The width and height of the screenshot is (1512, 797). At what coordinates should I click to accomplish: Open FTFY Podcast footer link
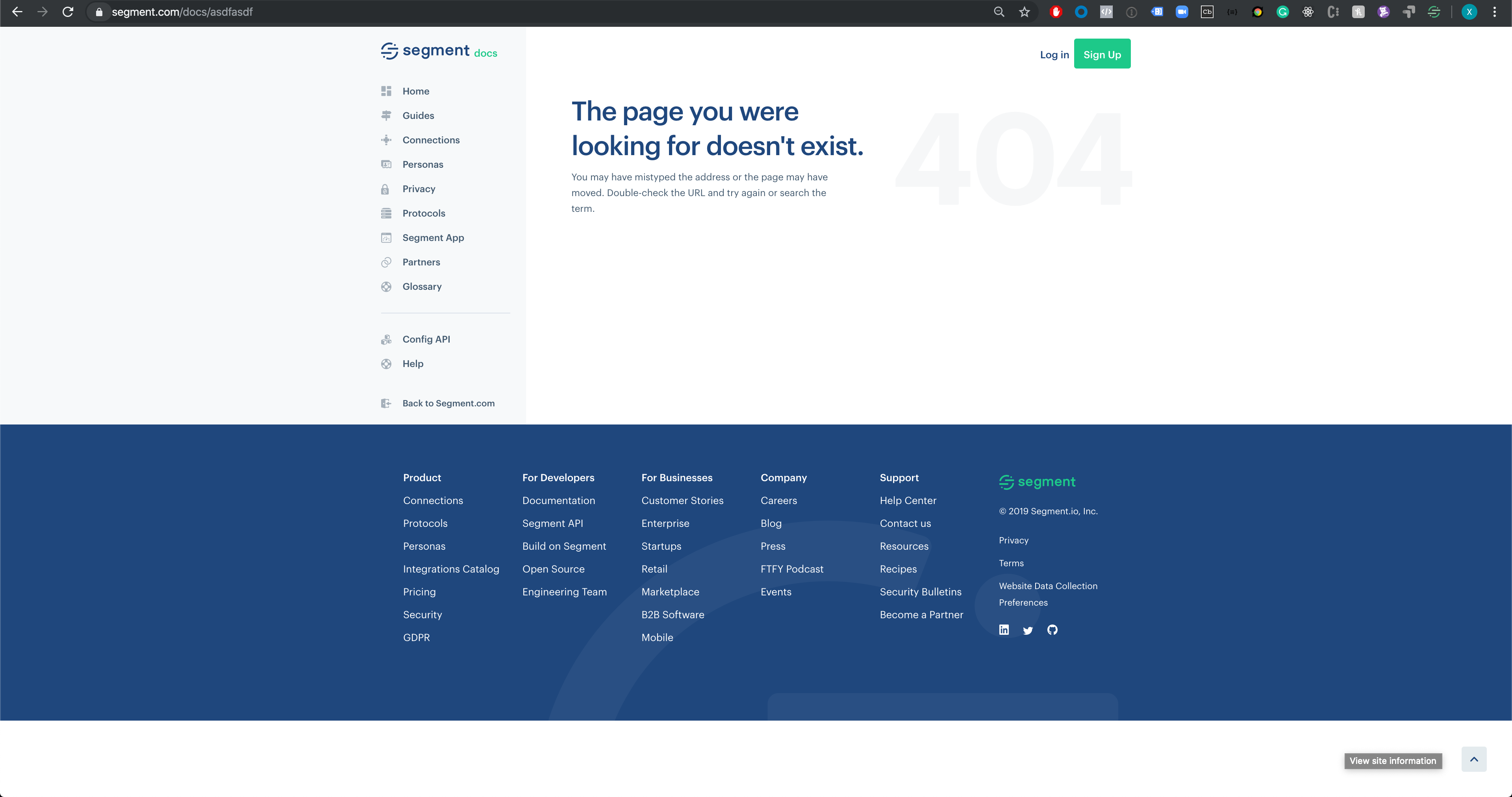(792, 569)
